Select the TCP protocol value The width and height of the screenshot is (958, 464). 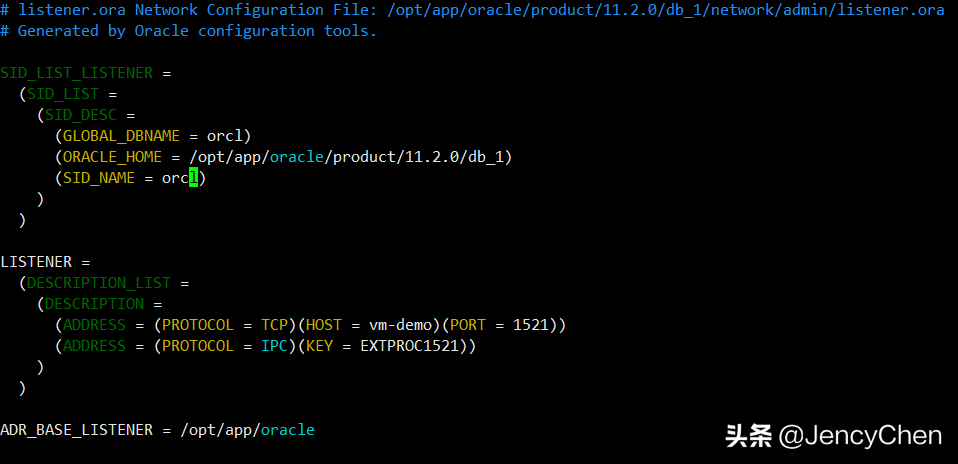coord(275,325)
